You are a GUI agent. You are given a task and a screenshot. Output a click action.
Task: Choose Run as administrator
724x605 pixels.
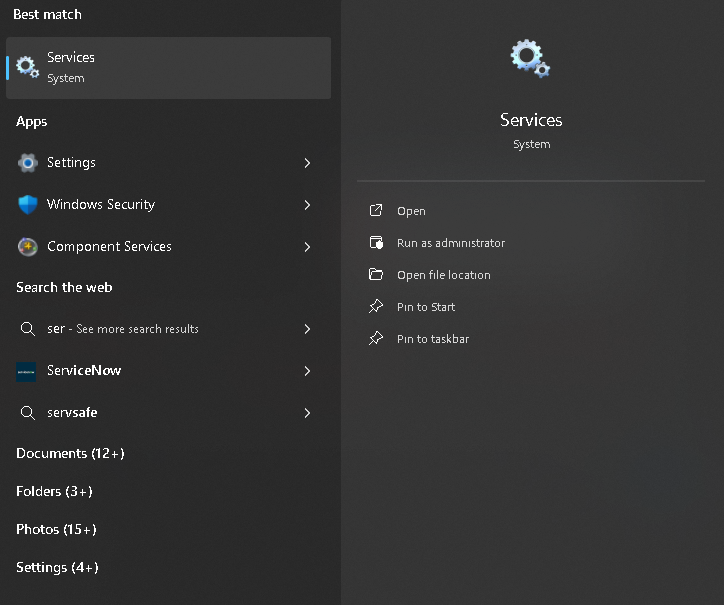[x=450, y=243]
